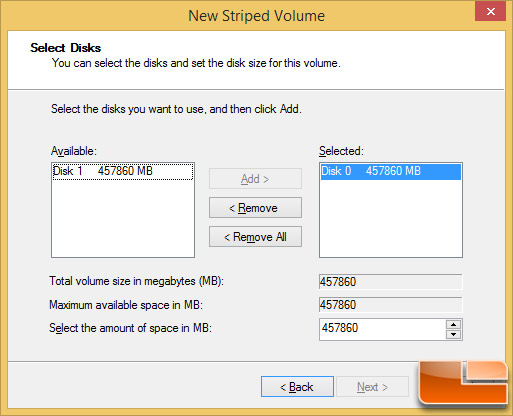Image resolution: width=513 pixels, height=416 pixels.
Task: Click the Maximum available space field
Action: click(x=391, y=305)
